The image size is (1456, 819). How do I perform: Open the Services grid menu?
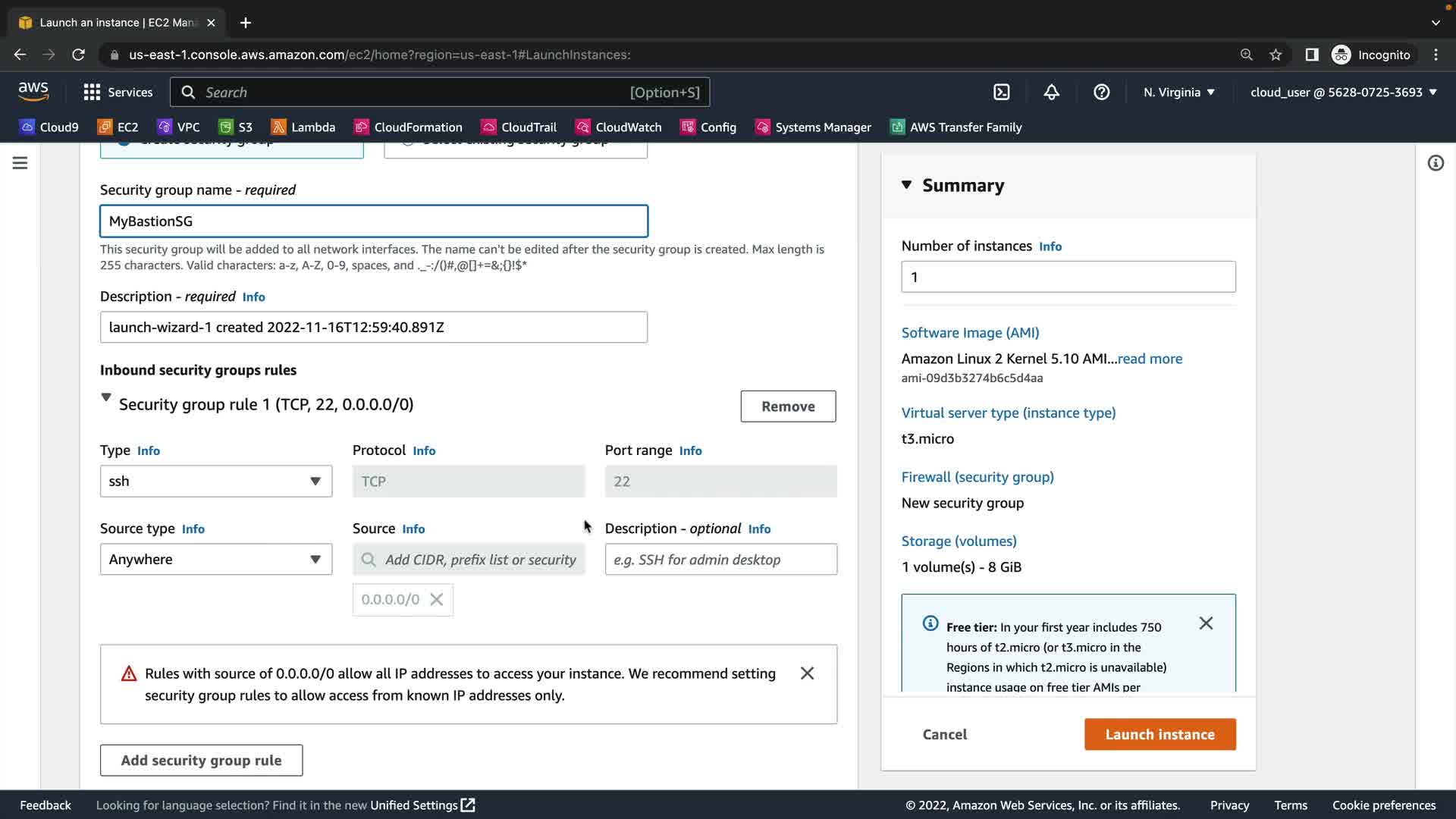(118, 93)
